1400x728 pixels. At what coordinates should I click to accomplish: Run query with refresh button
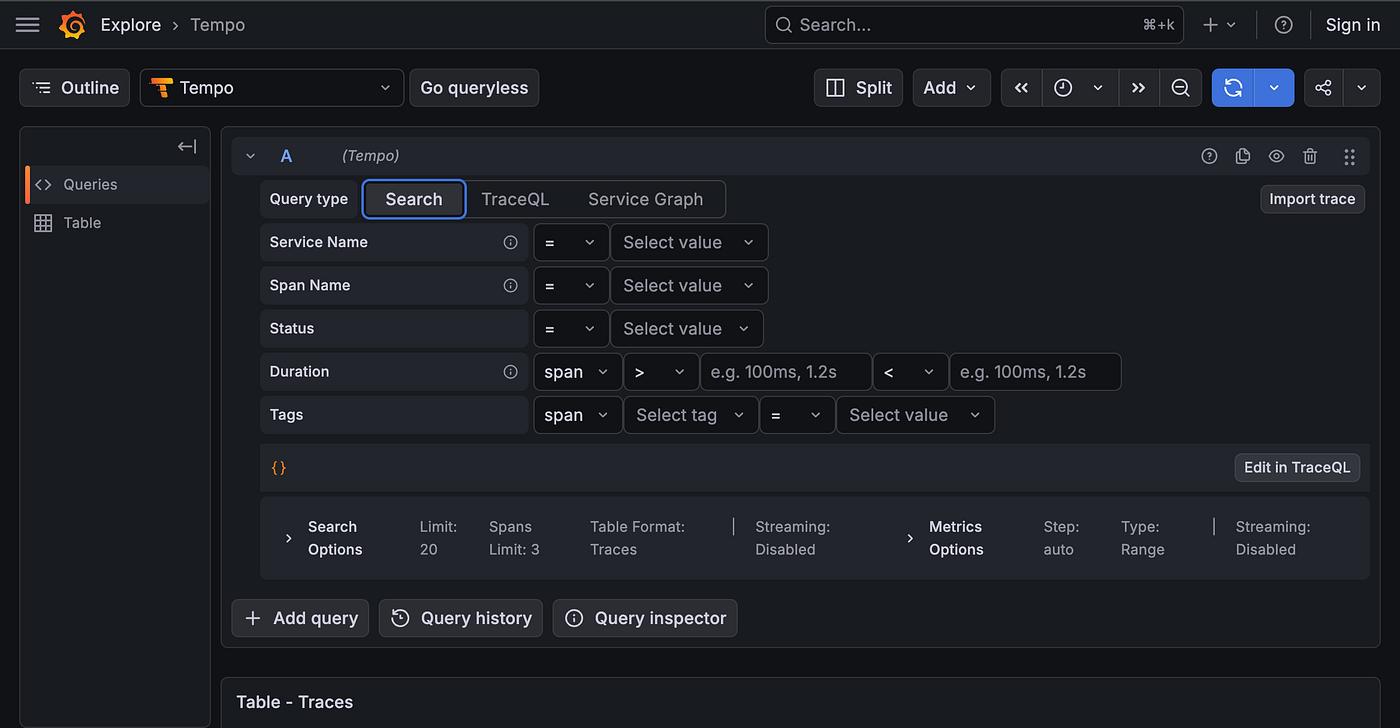[x=1233, y=88]
